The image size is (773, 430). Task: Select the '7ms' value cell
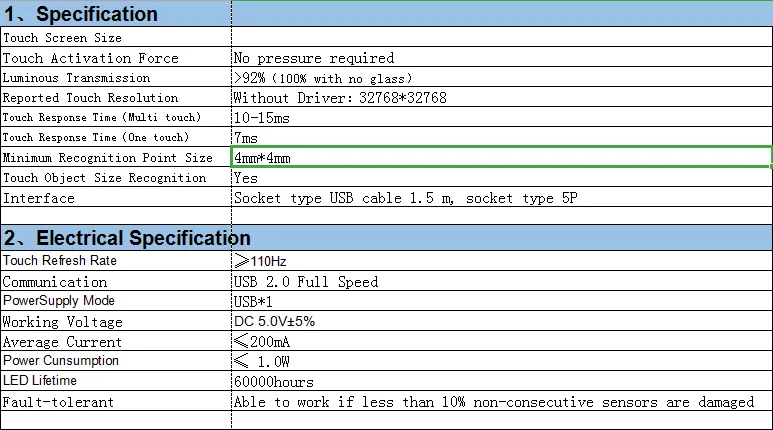(502, 137)
